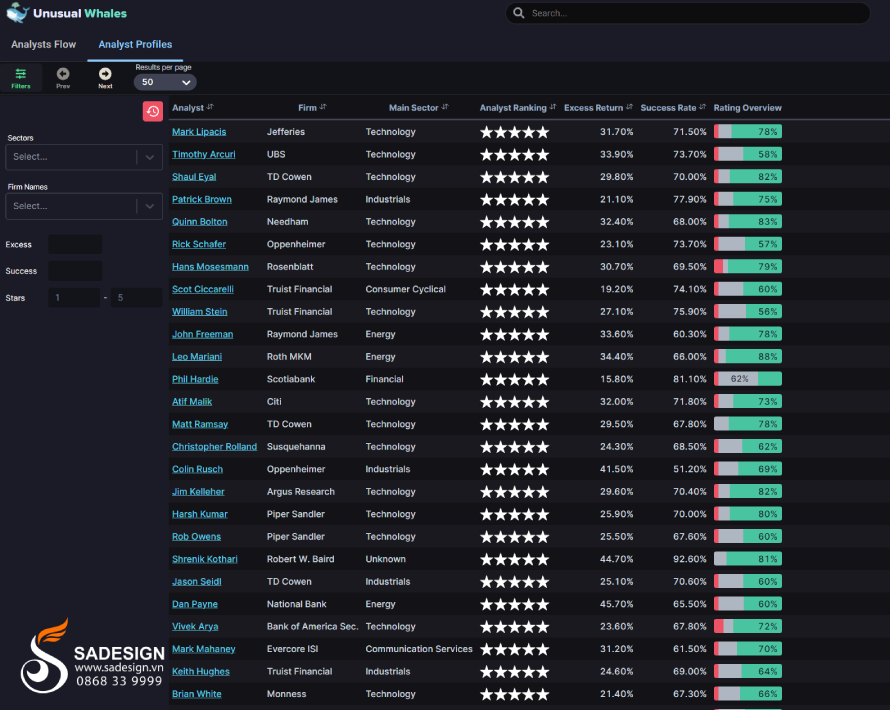
Task: Sort by Main Sector column sort icon
Action: pyautogui.click(x=444, y=107)
